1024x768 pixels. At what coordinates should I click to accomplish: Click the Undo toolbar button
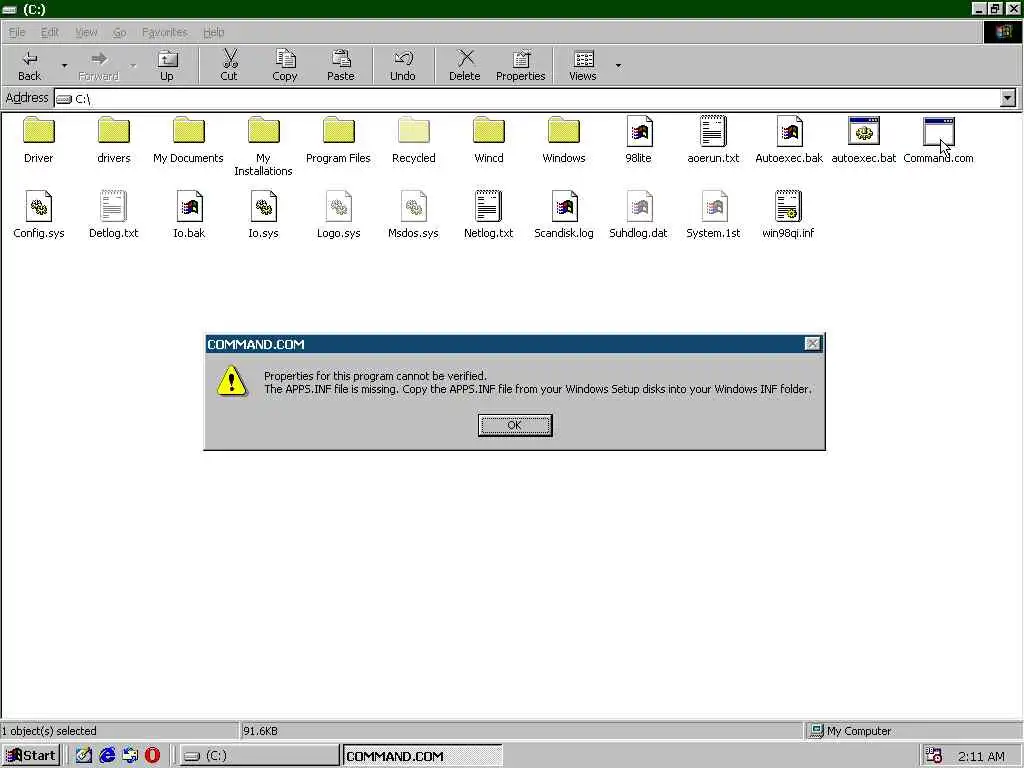coord(403,65)
